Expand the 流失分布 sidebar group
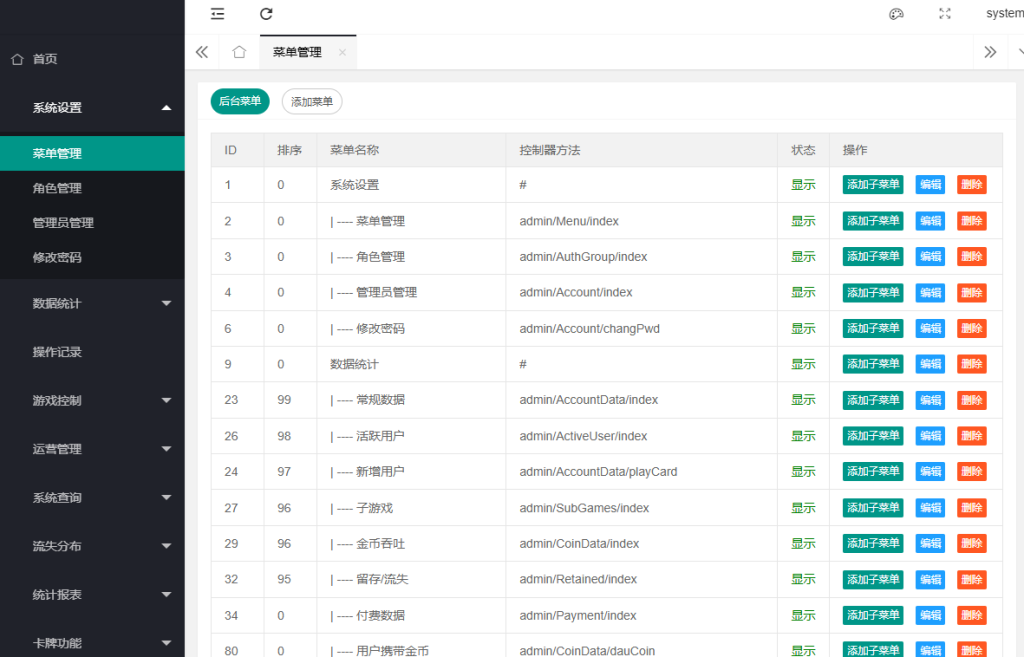Viewport: 1024px width, 657px height. tap(92, 546)
